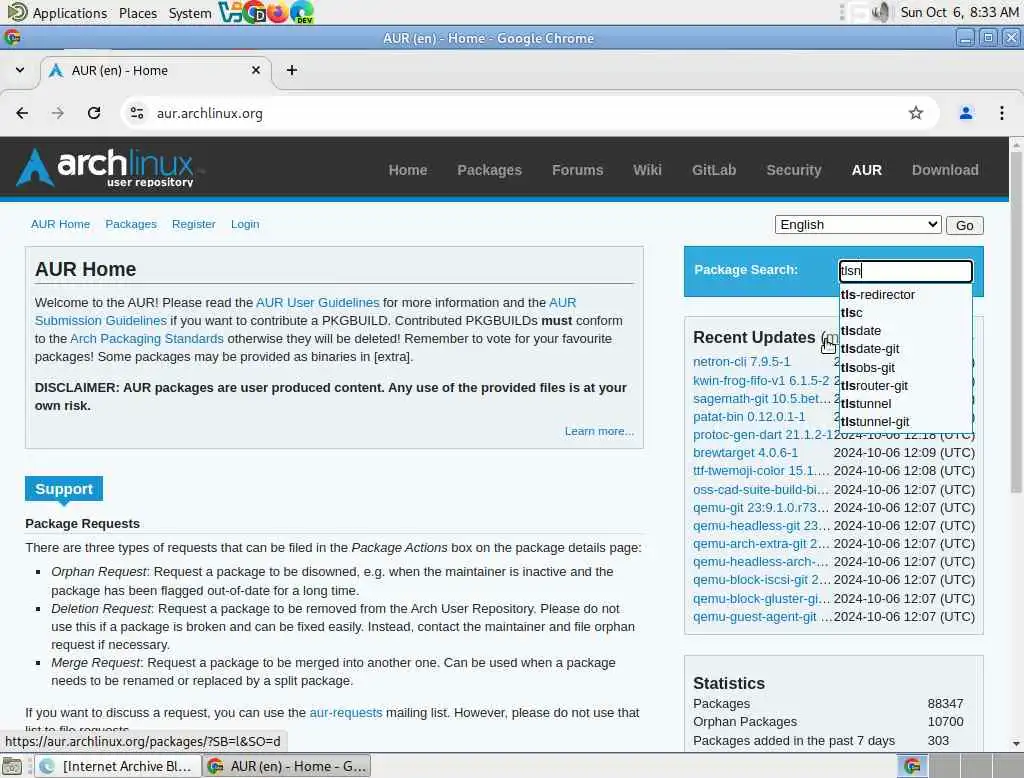Select tlsc suggestion
The image size is (1024, 778).
coord(905,313)
